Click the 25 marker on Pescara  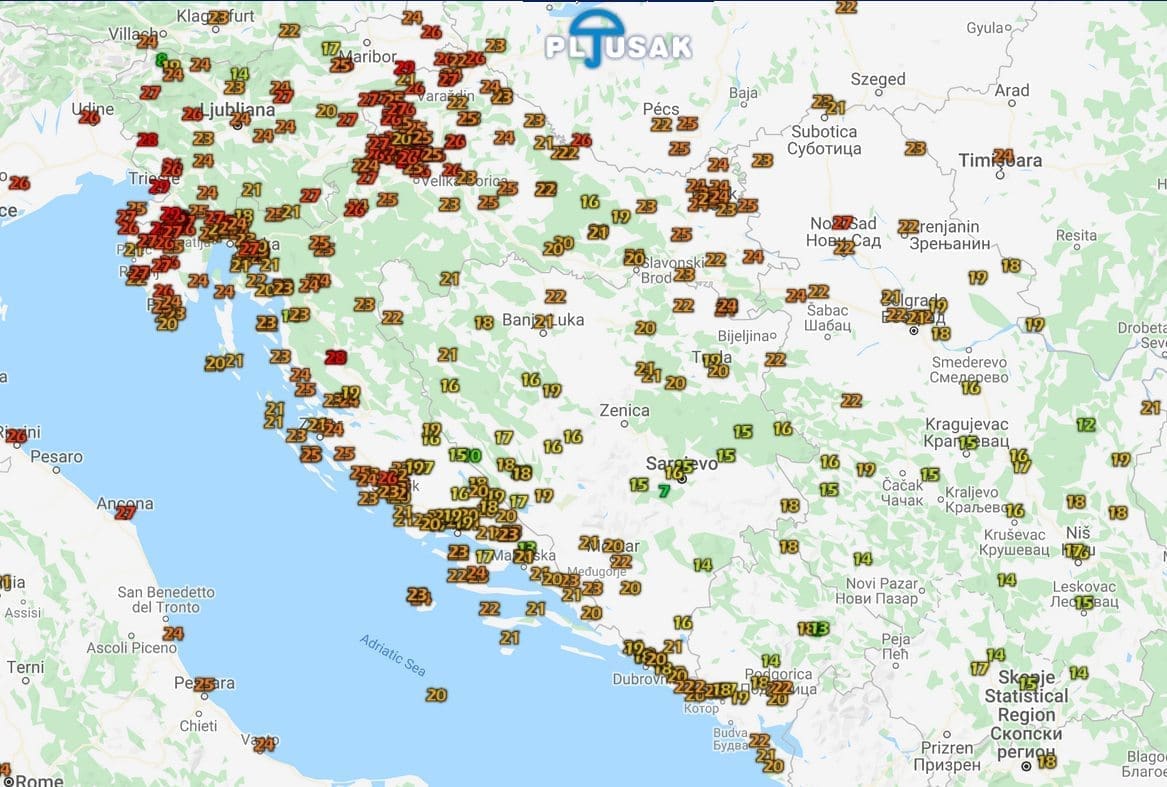[204, 685]
